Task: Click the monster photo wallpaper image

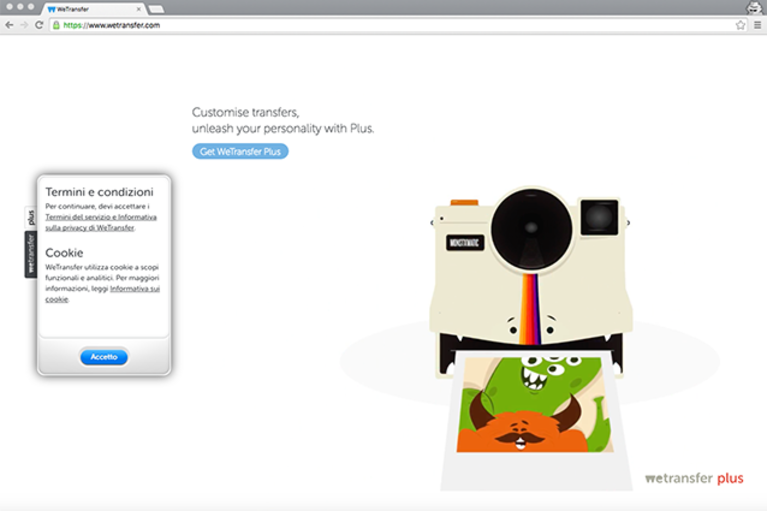Action: point(535,405)
